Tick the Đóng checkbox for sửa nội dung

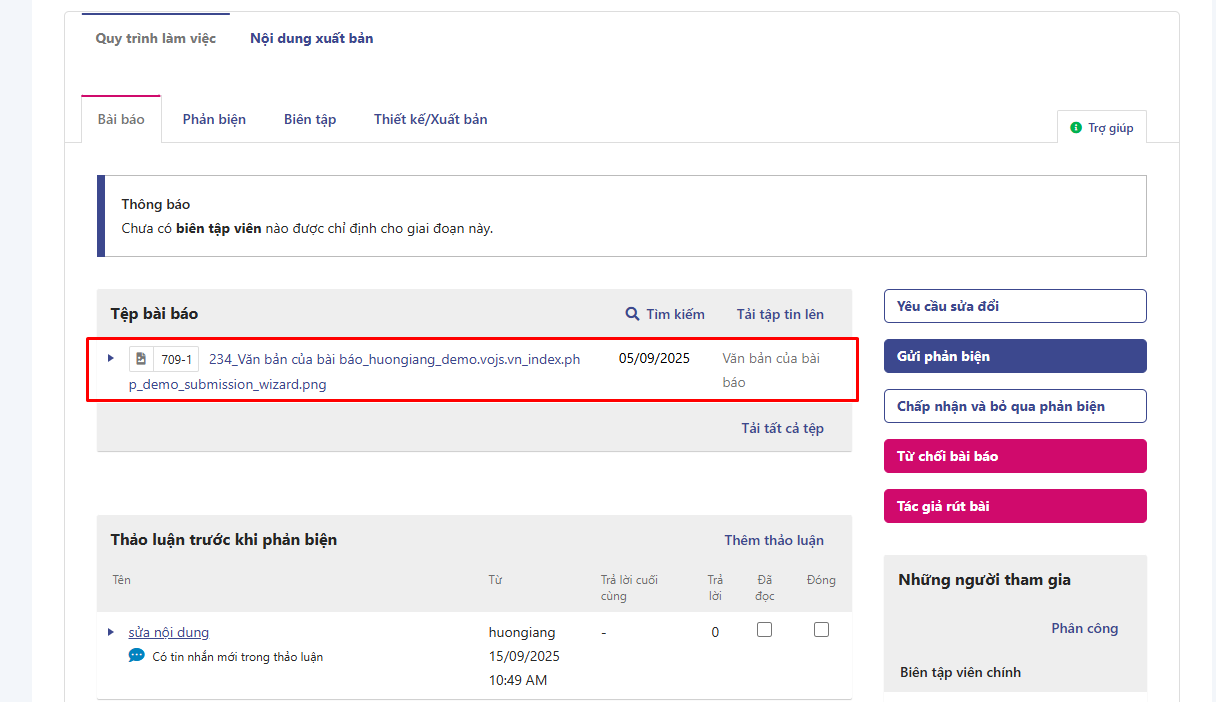pos(821,630)
